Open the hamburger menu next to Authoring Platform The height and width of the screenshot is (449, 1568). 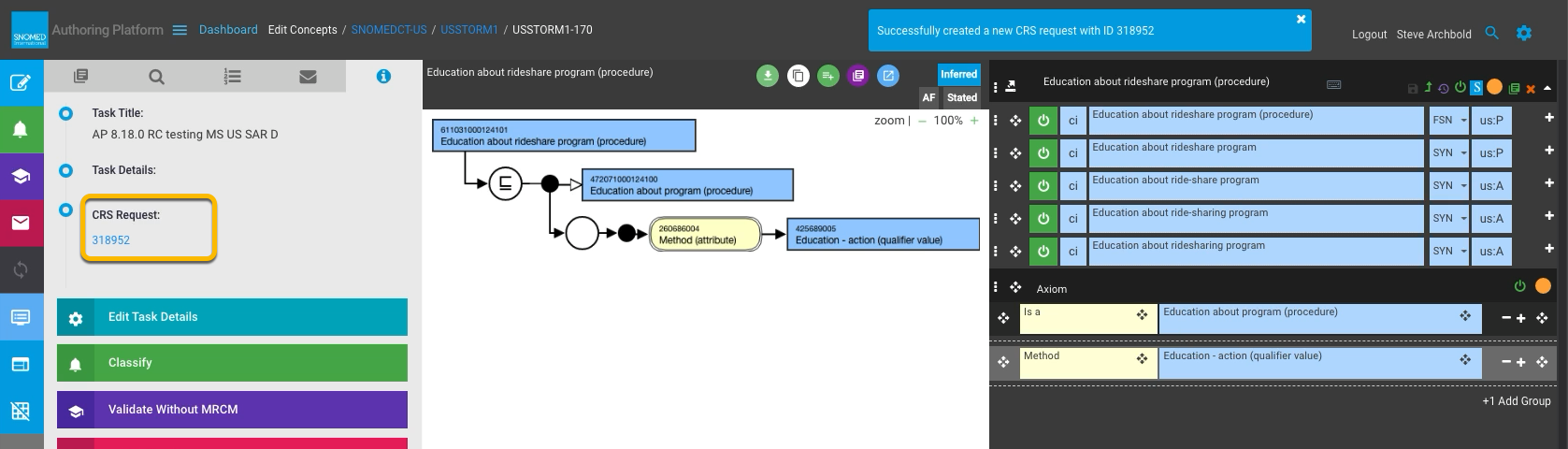pyautogui.click(x=180, y=30)
